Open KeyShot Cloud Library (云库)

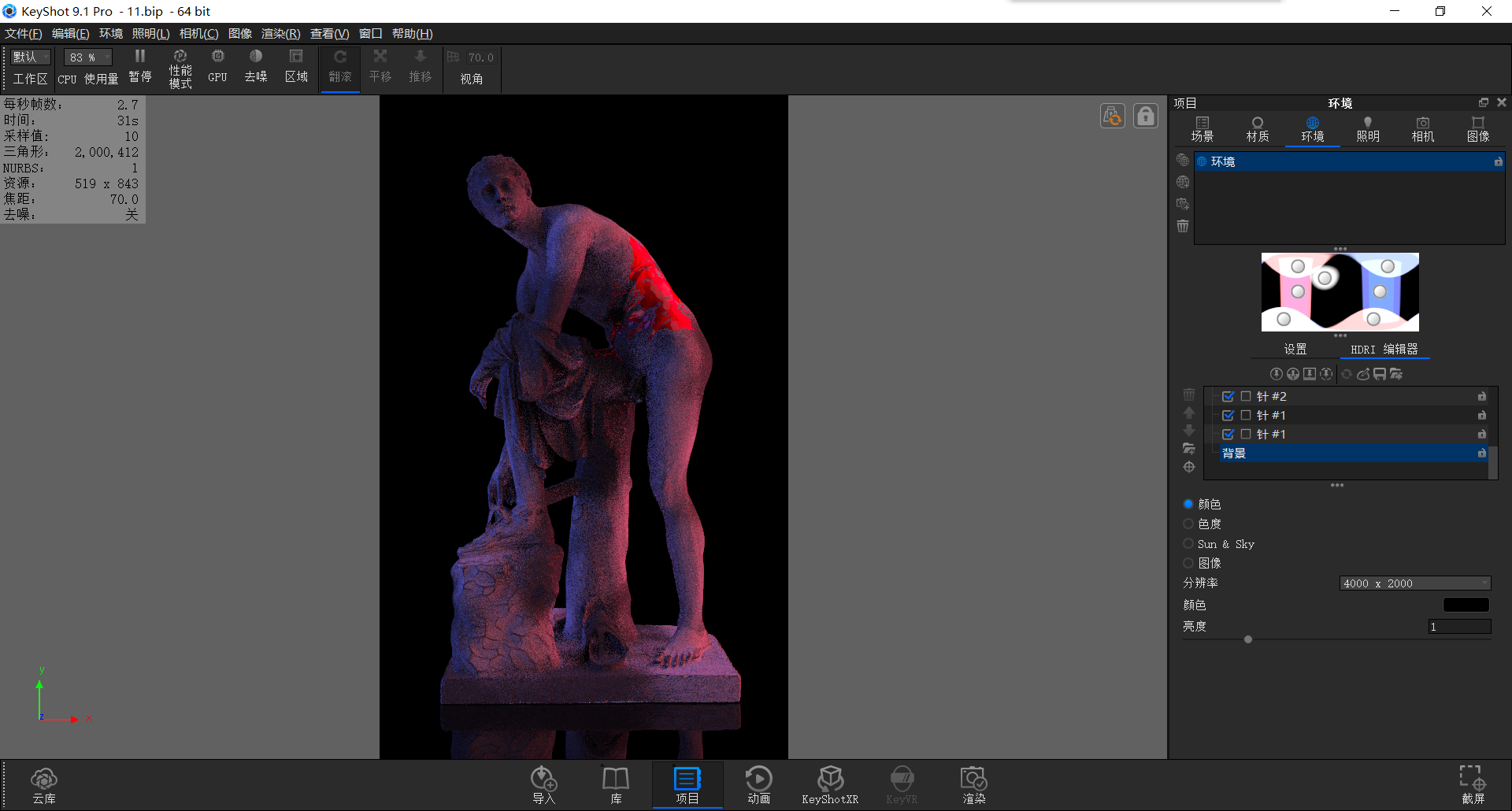[x=44, y=783]
